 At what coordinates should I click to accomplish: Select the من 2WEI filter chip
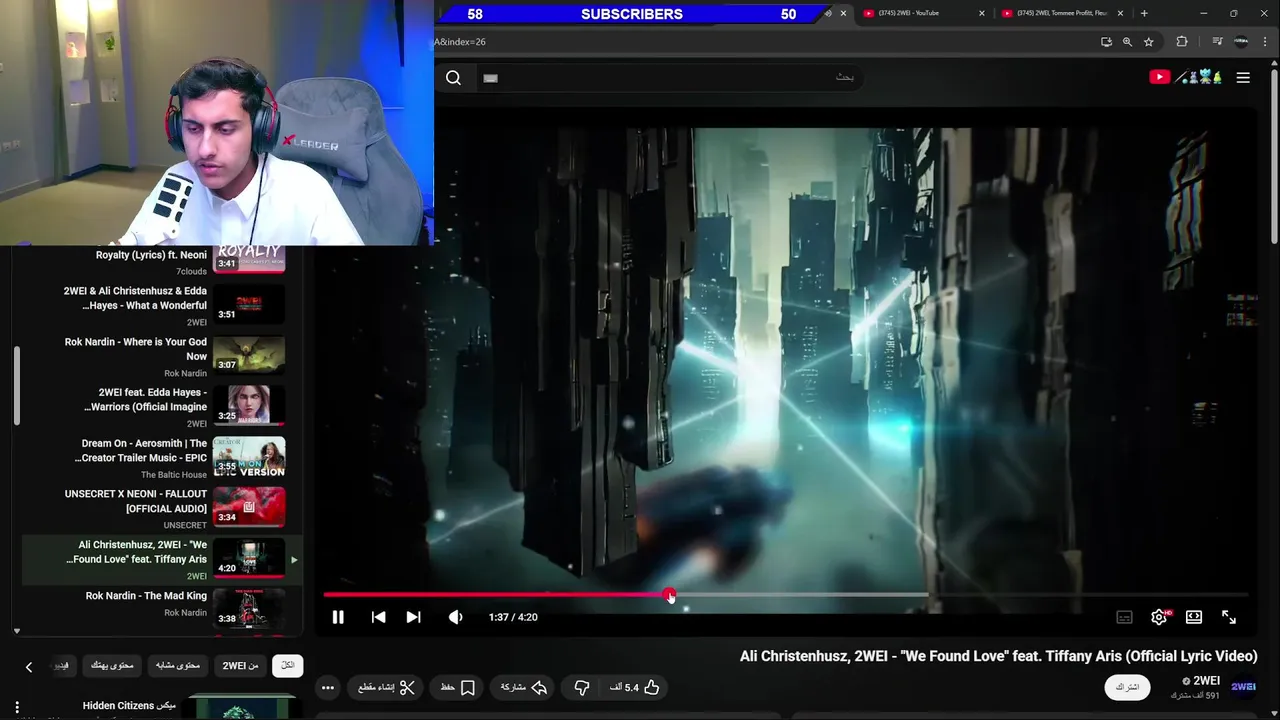tap(240, 665)
